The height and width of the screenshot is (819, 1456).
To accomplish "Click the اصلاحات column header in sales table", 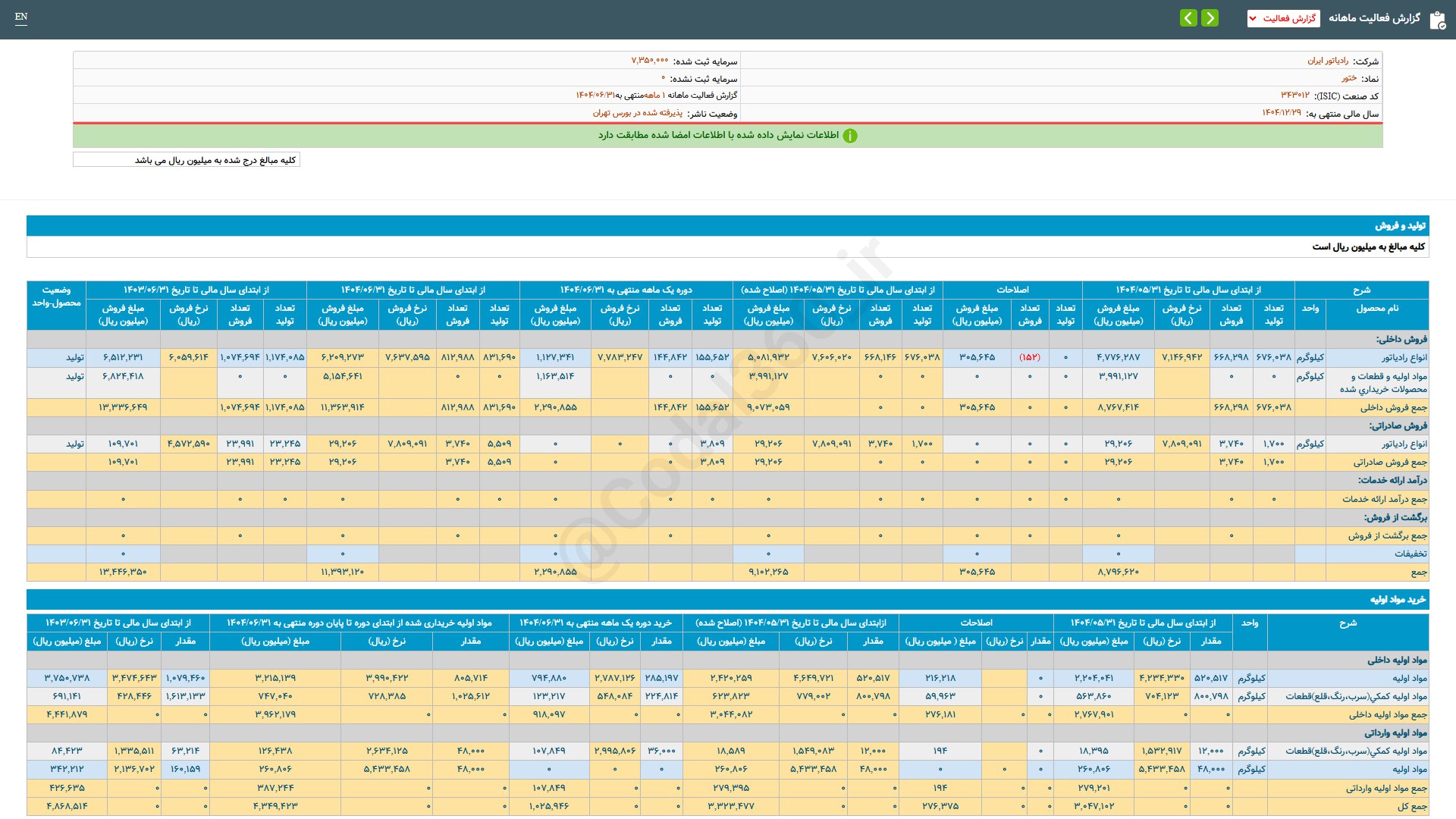I will [x=1012, y=290].
